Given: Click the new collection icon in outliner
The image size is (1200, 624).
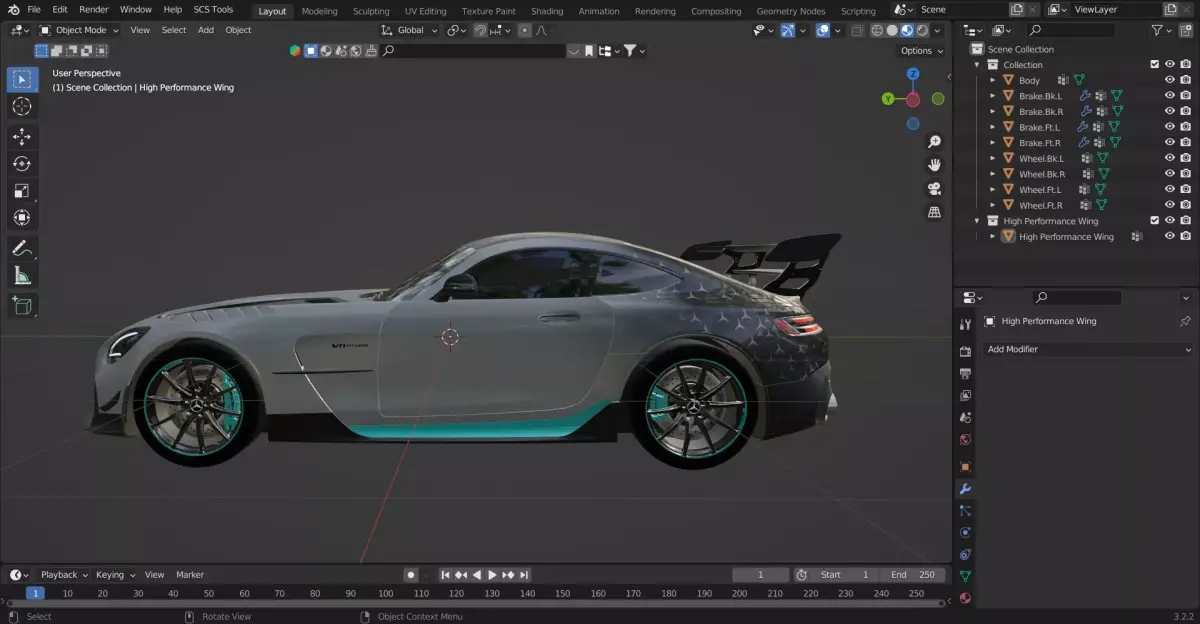Looking at the screenshot, I should click(1186, 31).
